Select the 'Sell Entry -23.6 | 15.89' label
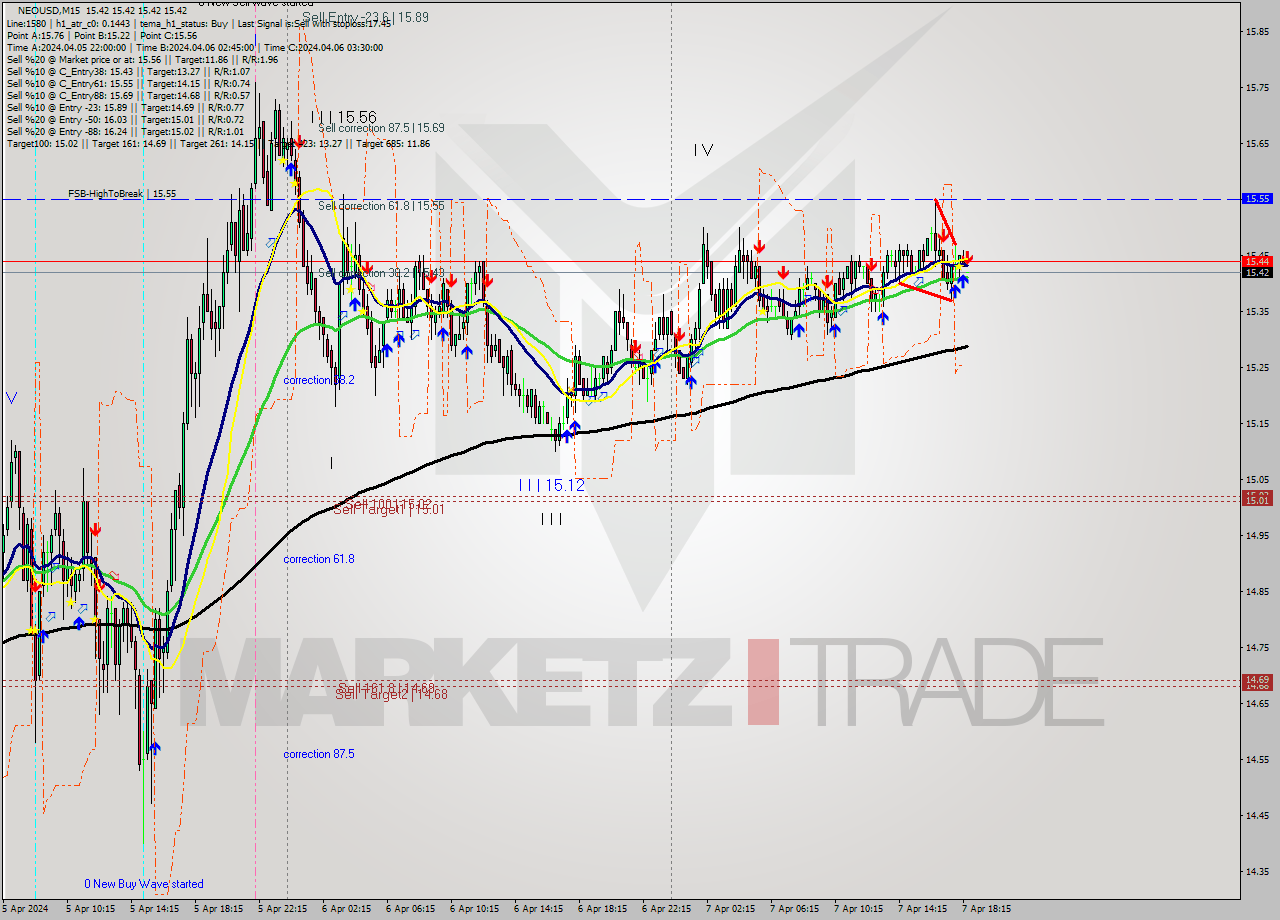The height and width of the screenshot is (920, 1280). coord(365,17)
